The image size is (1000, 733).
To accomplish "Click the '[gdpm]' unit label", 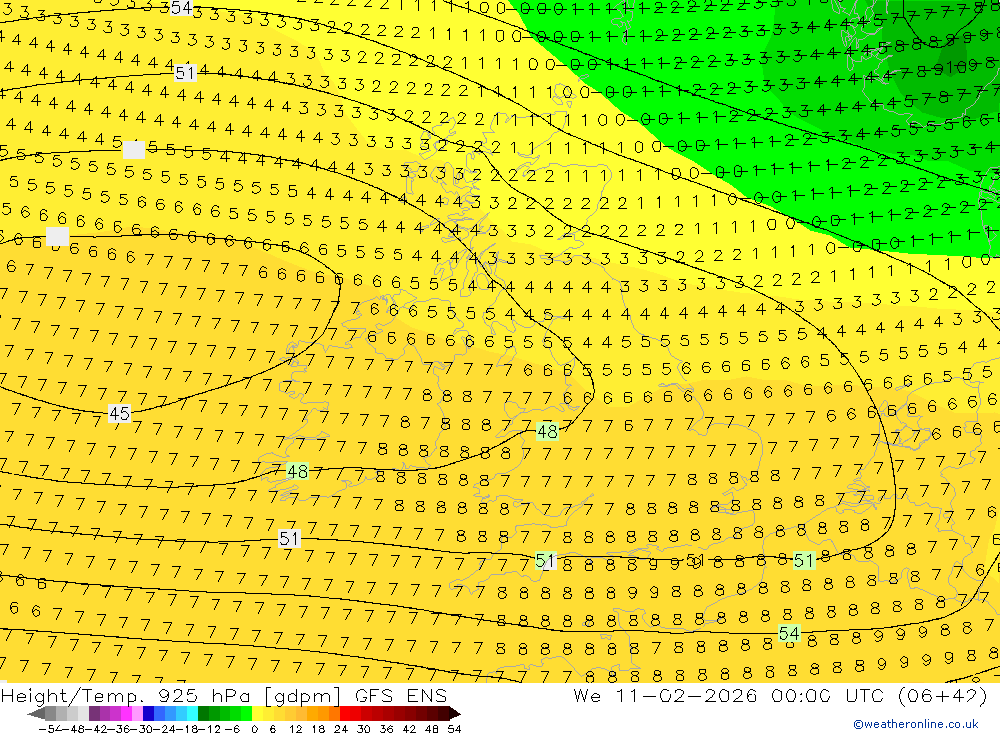I will 303,695.
